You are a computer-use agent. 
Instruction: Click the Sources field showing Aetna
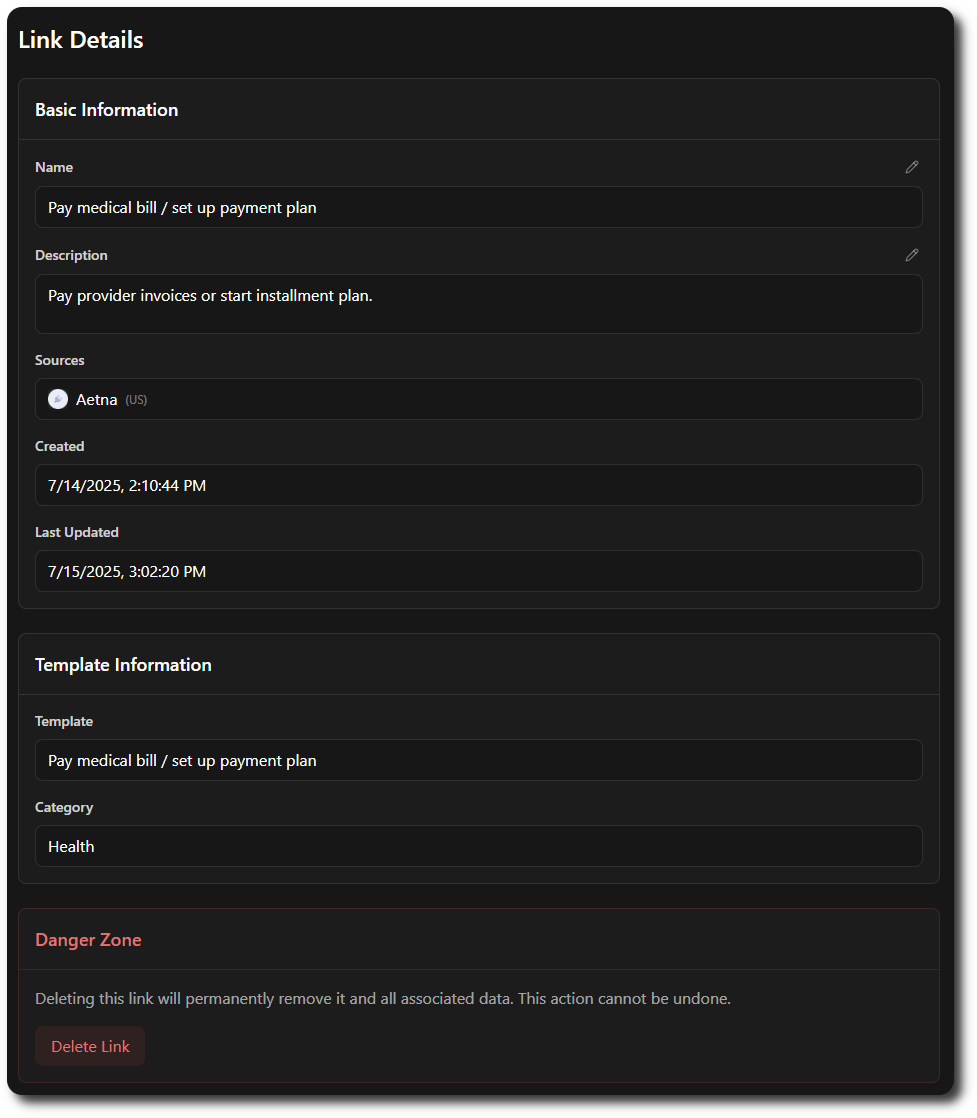pyautogui.click(x=479, y=399)
